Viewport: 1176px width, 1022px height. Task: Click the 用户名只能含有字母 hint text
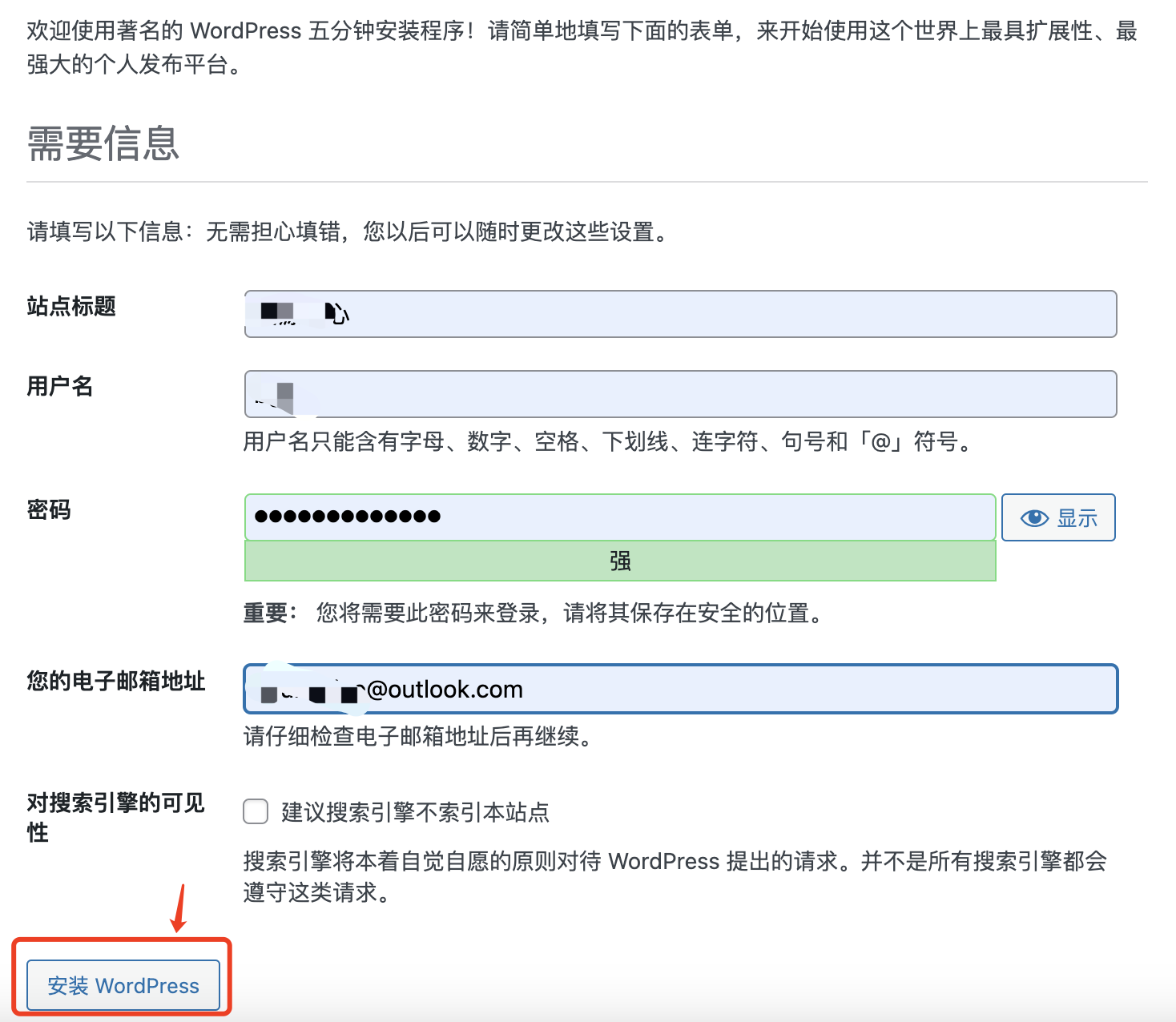point(608,441)
